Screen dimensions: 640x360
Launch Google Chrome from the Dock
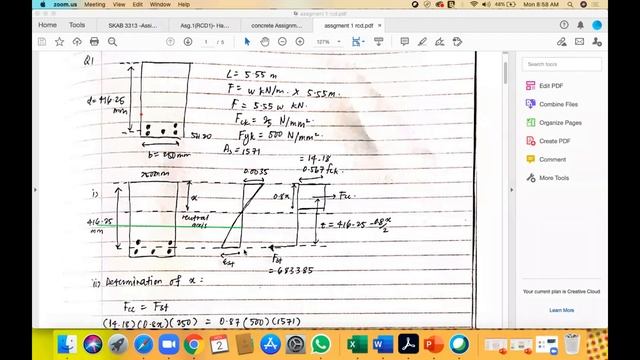pos(194,344)
